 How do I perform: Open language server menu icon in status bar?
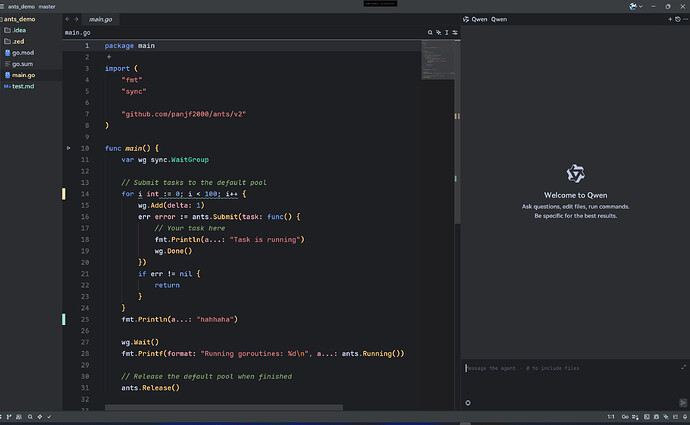click(x=635, y=417)
